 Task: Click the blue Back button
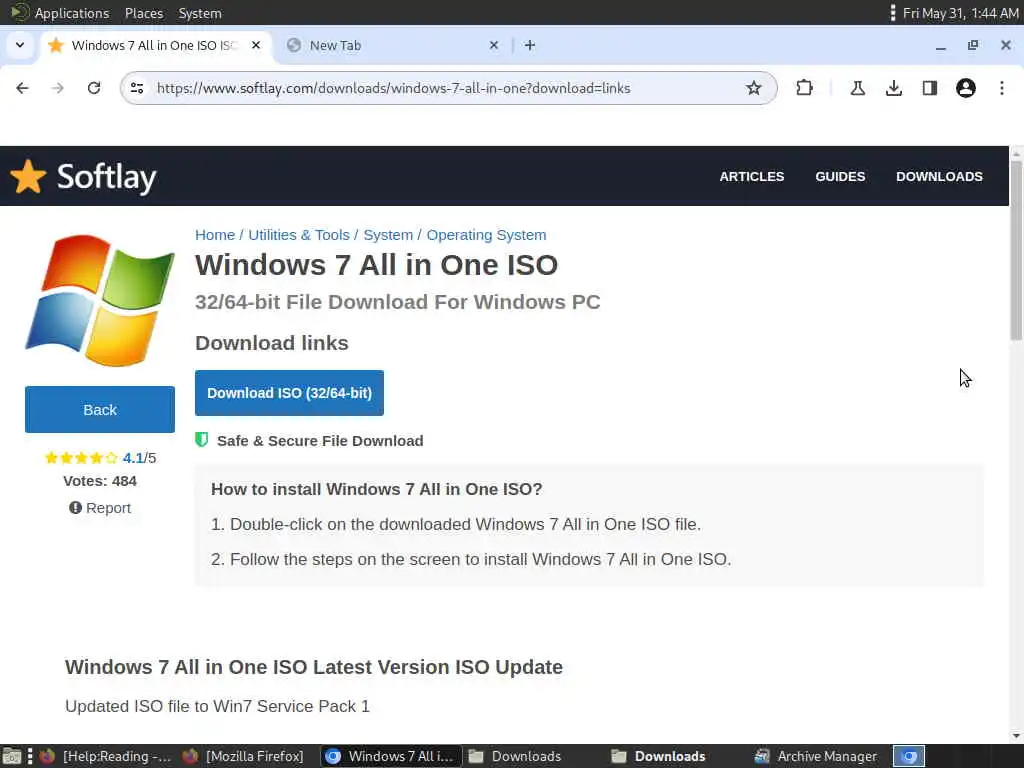tap(100, 409)
